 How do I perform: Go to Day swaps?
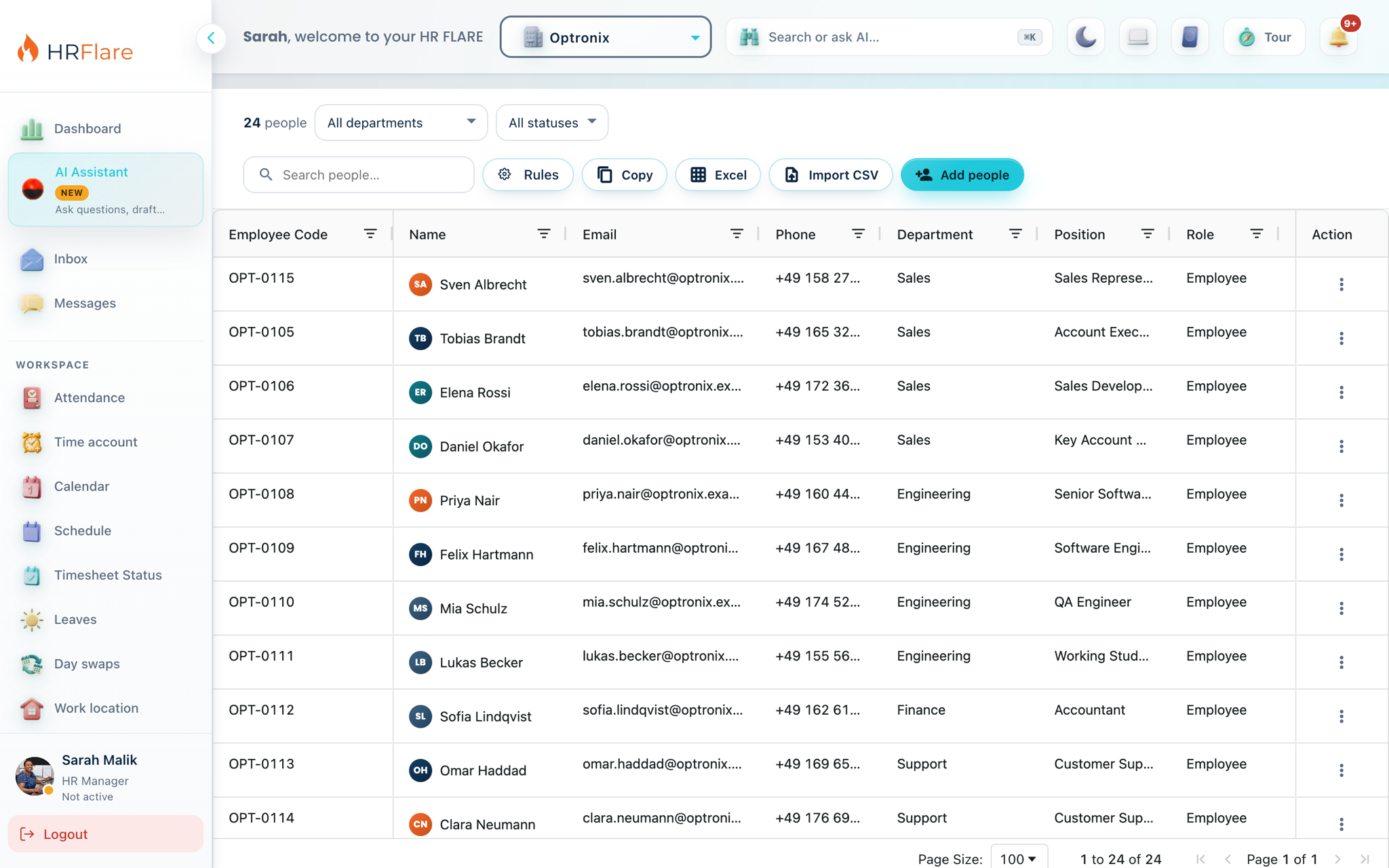[105, 664]
